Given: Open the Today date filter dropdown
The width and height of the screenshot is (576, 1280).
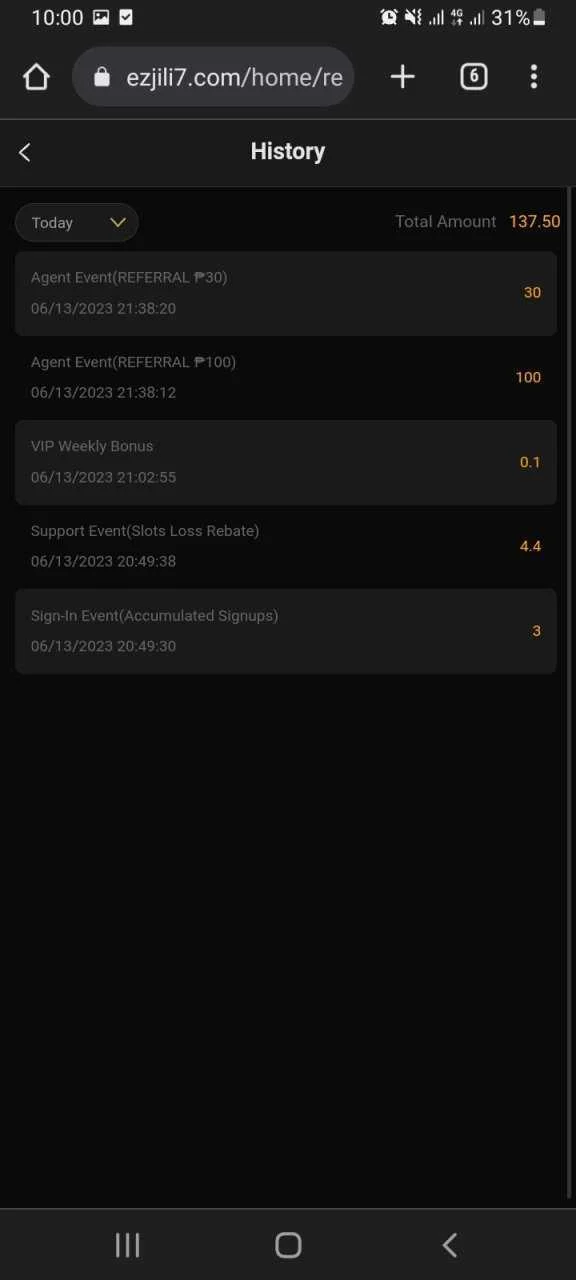Looking at the screenshot, I should 77,223.
